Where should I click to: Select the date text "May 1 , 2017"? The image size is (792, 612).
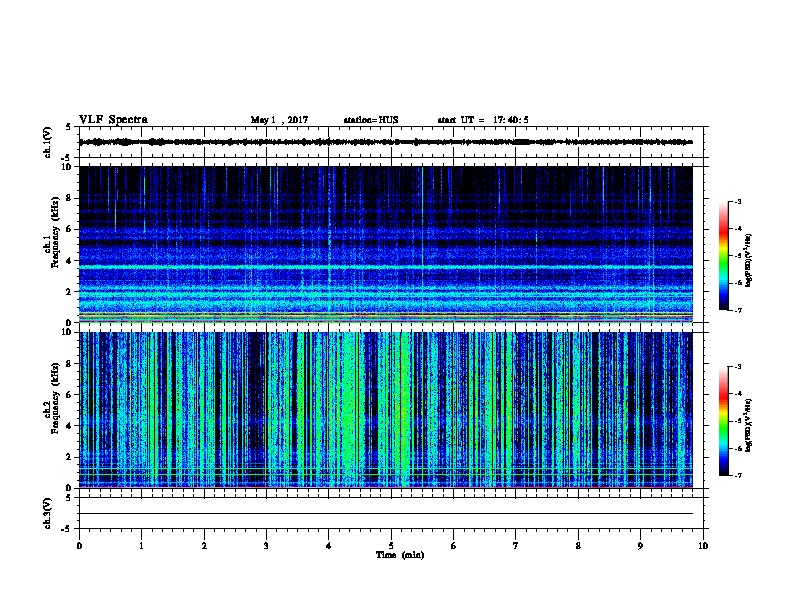pyautogui.click(x=279, y=120)
